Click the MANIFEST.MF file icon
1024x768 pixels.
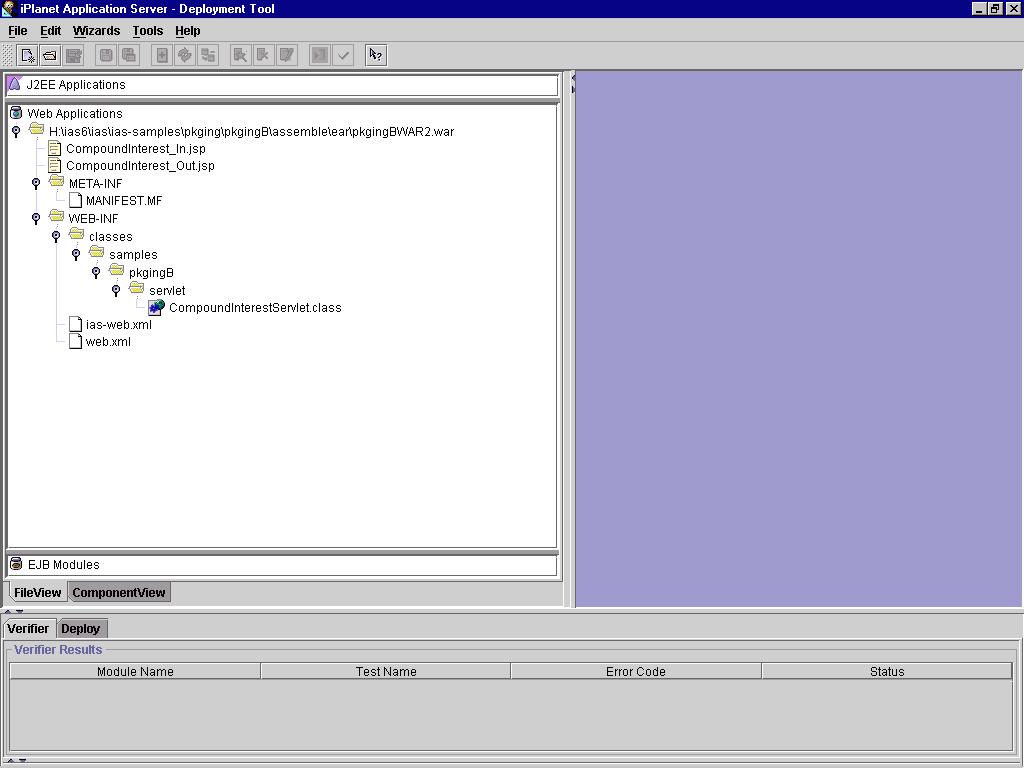[76, 200]
